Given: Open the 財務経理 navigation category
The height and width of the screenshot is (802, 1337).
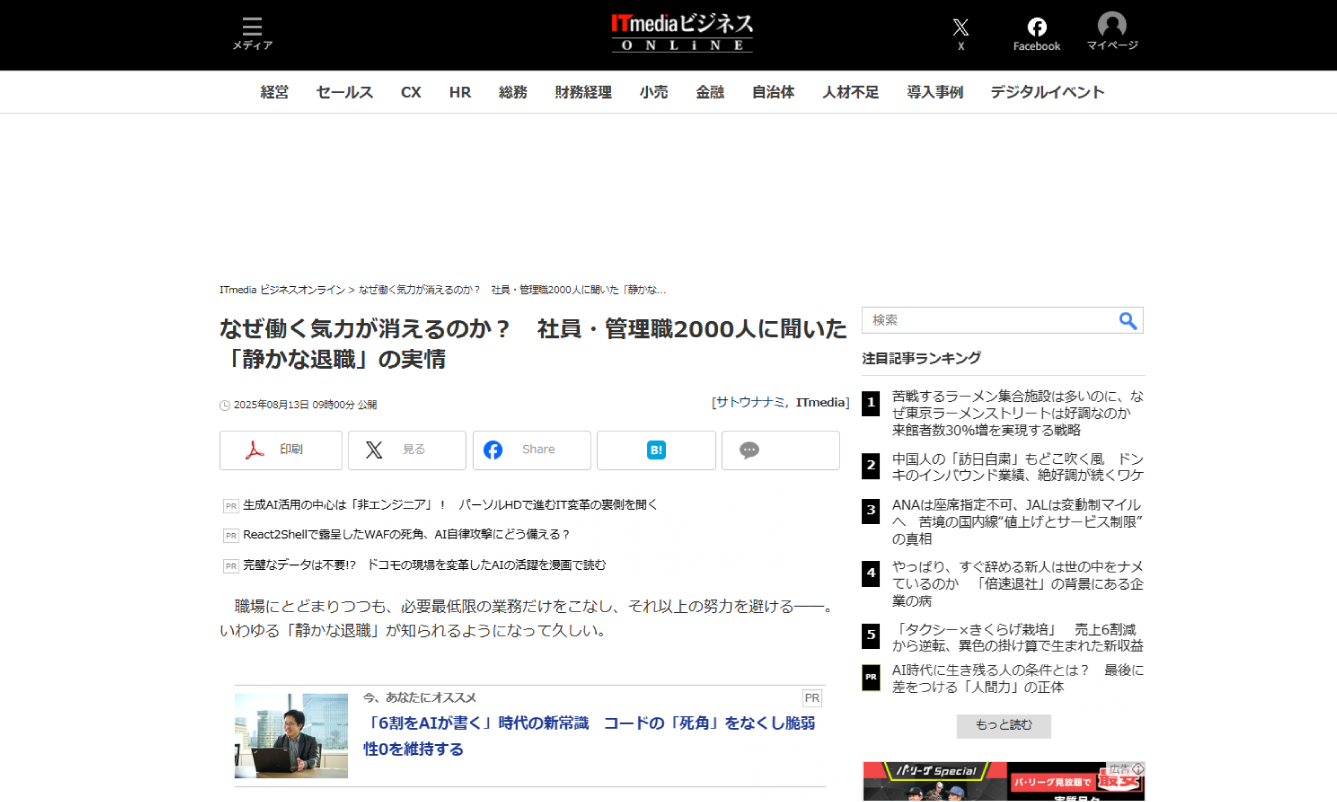Looking at the screenshot, I should 583,92.
